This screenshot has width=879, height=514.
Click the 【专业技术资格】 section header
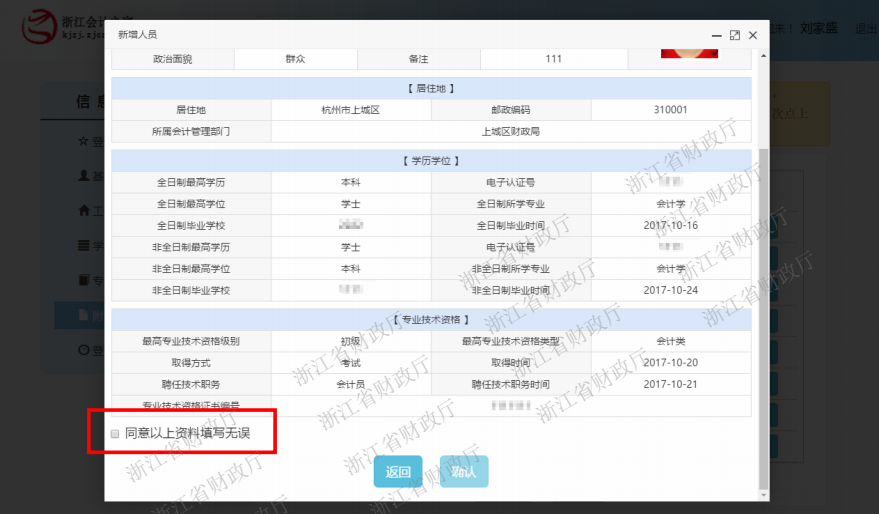[431, 320]
